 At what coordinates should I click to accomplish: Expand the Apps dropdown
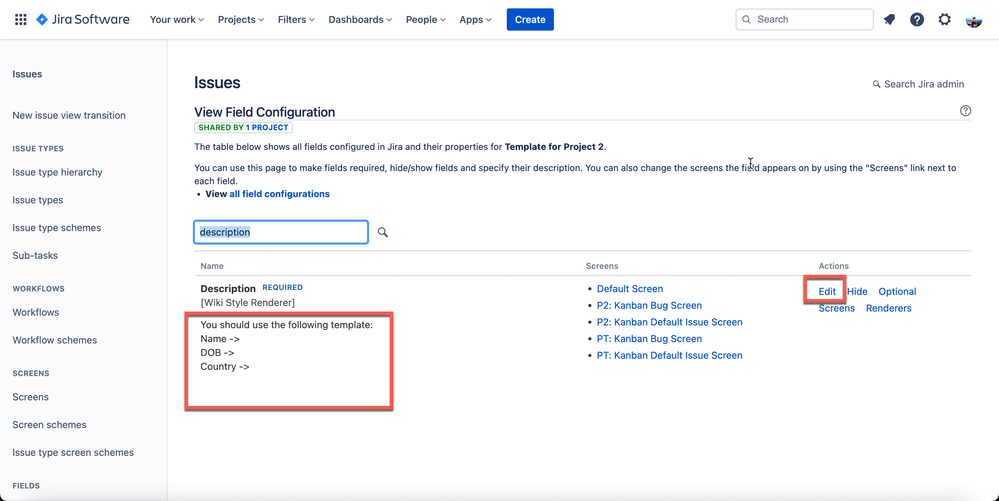475,20
